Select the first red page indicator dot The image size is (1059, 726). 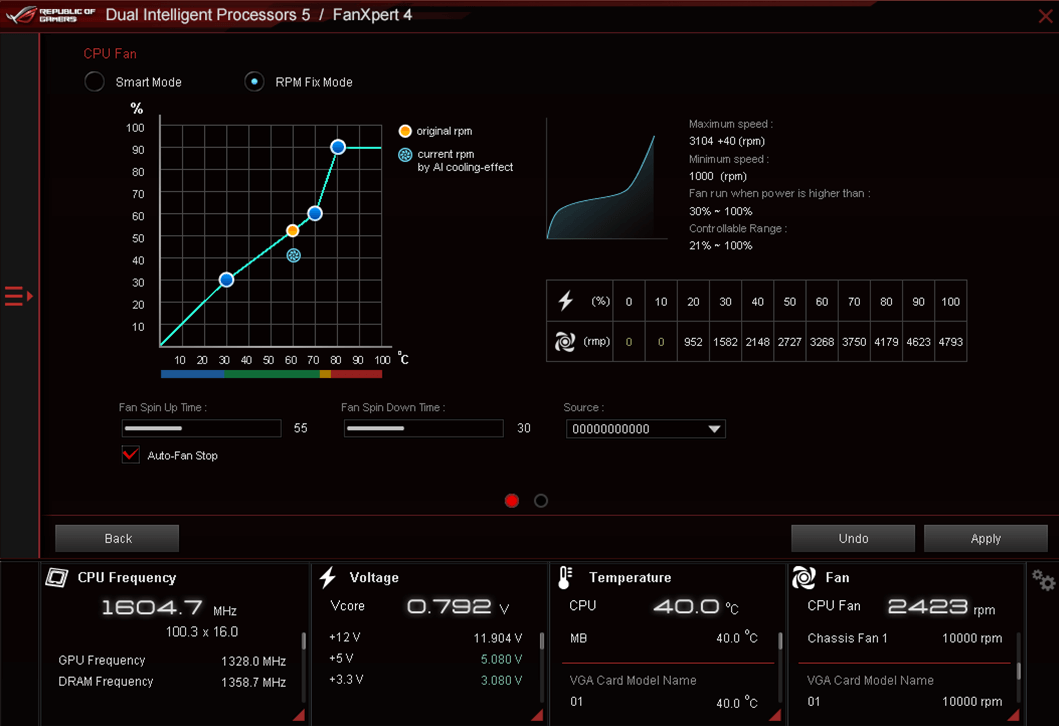click(x=512, y=501)
